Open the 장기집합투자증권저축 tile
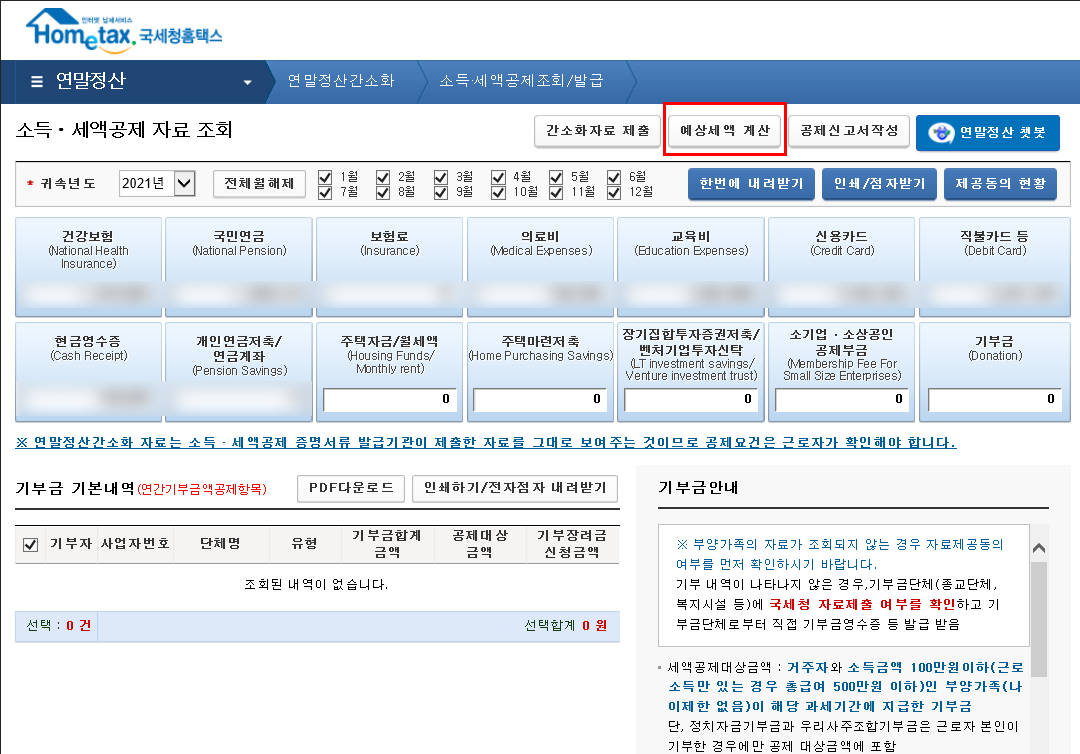The image size is (1080, 754). tap(691, 372)
